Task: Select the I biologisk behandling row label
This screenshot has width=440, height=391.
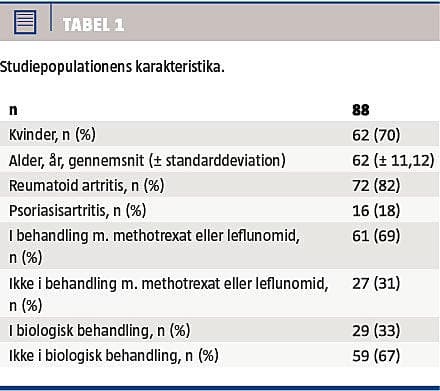Action: (100, 331)
